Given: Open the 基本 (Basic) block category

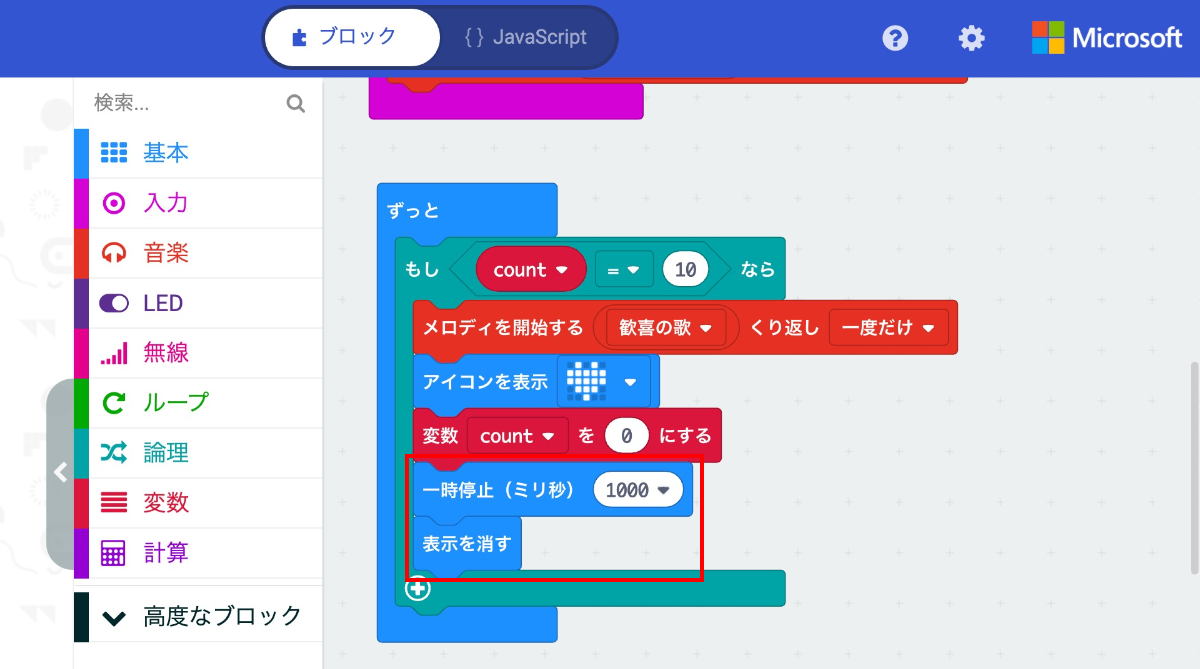Looking at the screenshot, I should 165,152.
